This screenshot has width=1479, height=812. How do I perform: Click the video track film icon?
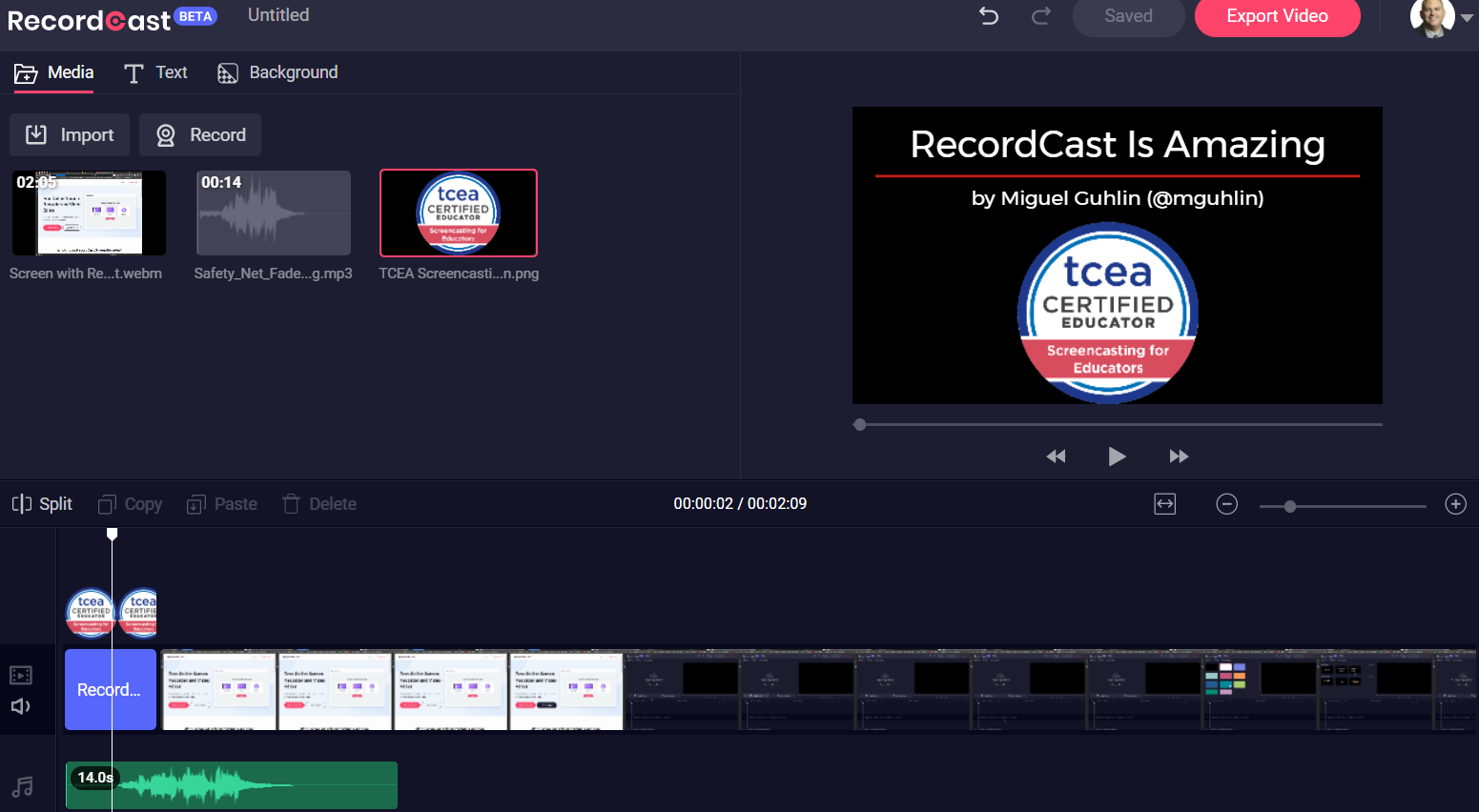[x=21, y=676]
